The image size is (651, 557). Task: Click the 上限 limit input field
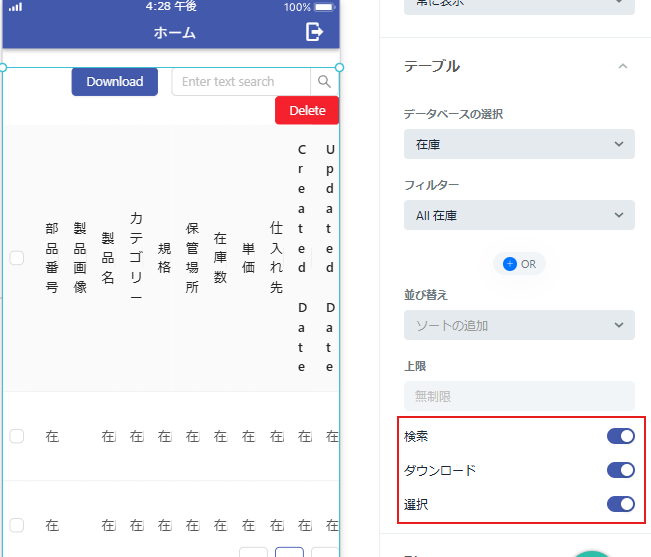(x=519, y=396)
